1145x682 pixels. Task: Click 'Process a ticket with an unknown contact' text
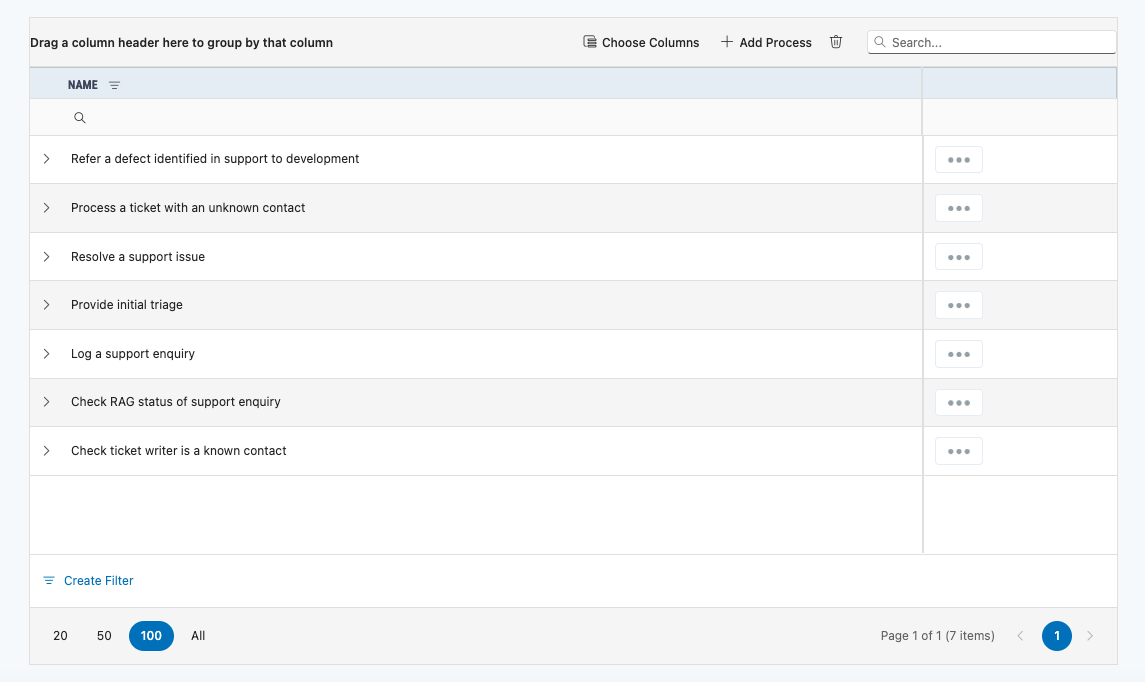click(188, 208)
